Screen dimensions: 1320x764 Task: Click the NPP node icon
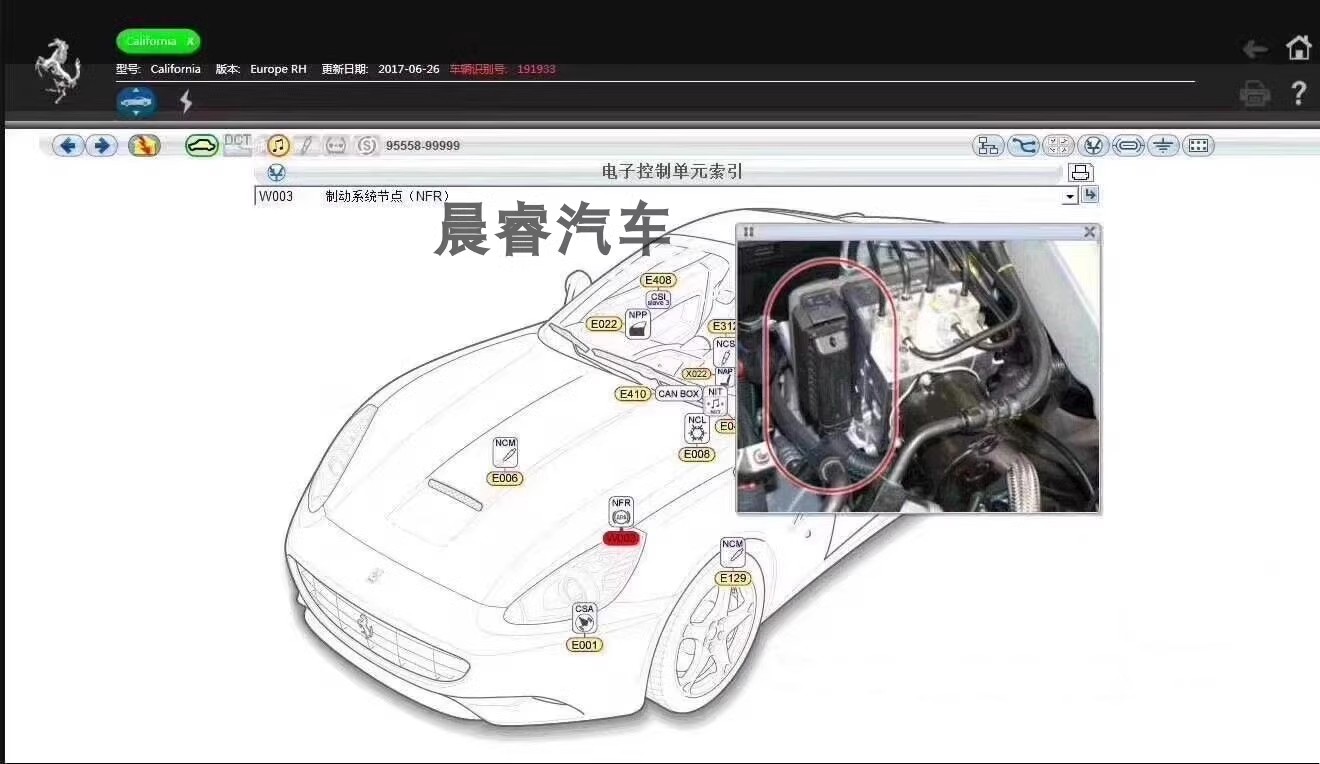pyautogui.click(x=638, y=324)
